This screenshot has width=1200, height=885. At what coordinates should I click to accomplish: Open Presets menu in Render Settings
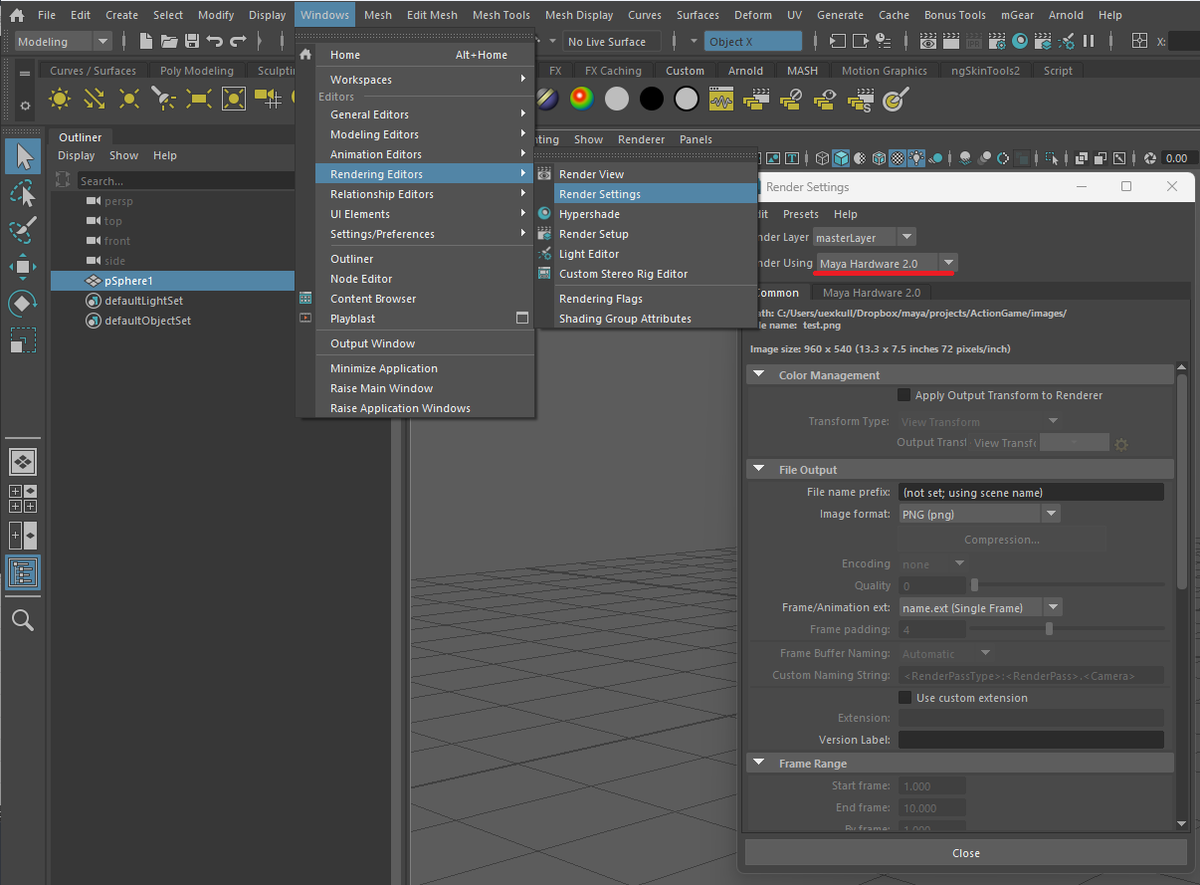(801, 214)
